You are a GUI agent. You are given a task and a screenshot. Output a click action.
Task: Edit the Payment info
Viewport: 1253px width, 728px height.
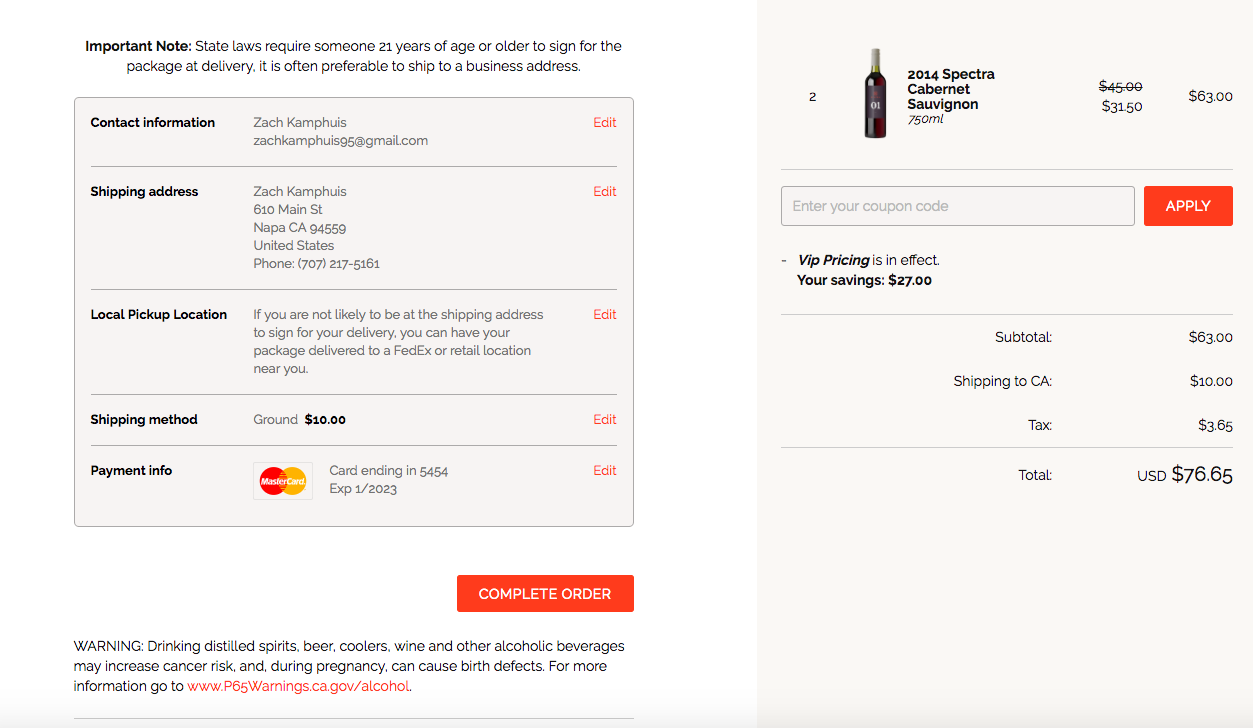click(x=604, y=471)
